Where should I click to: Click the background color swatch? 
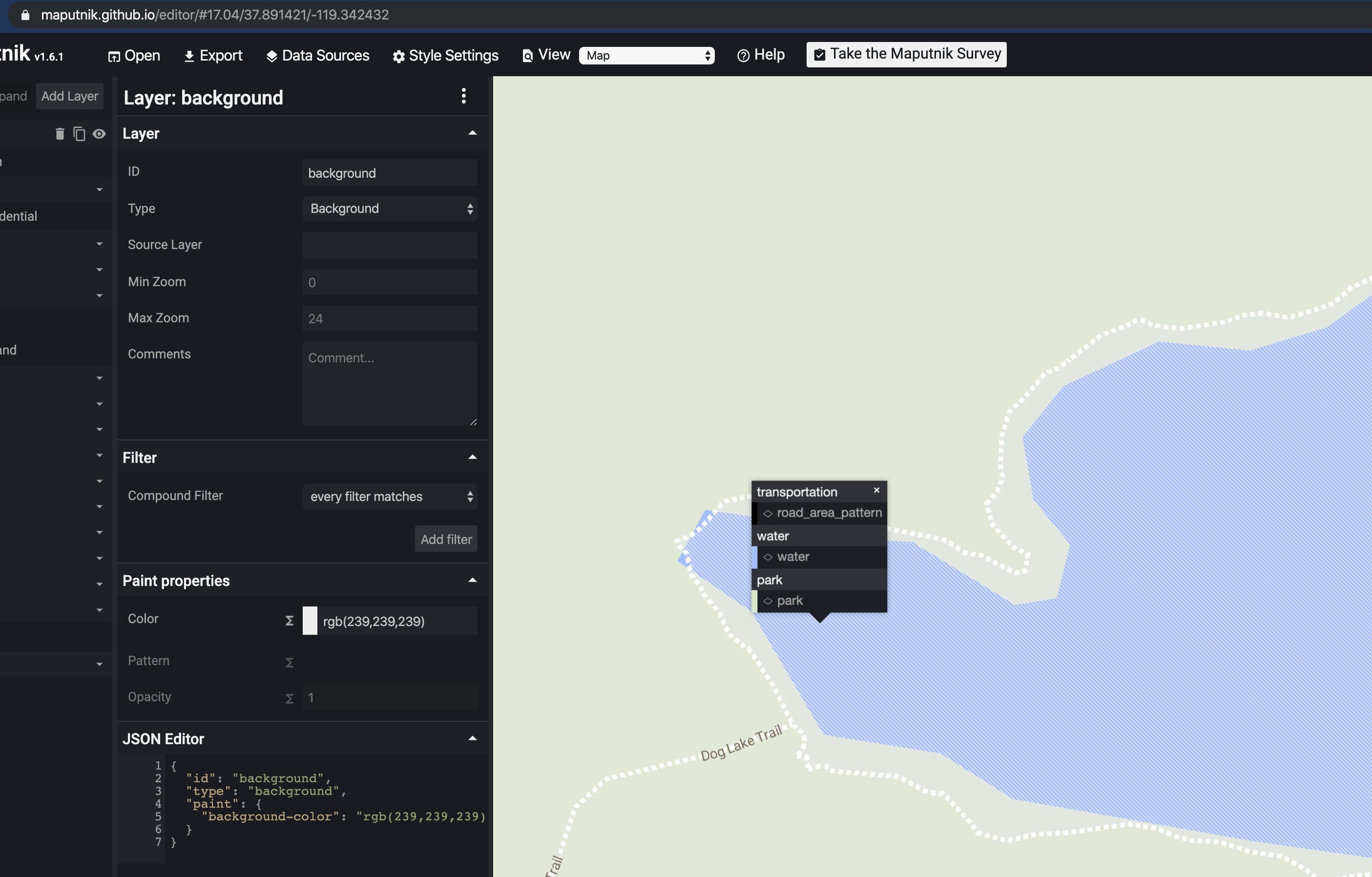tap(310, 621)
